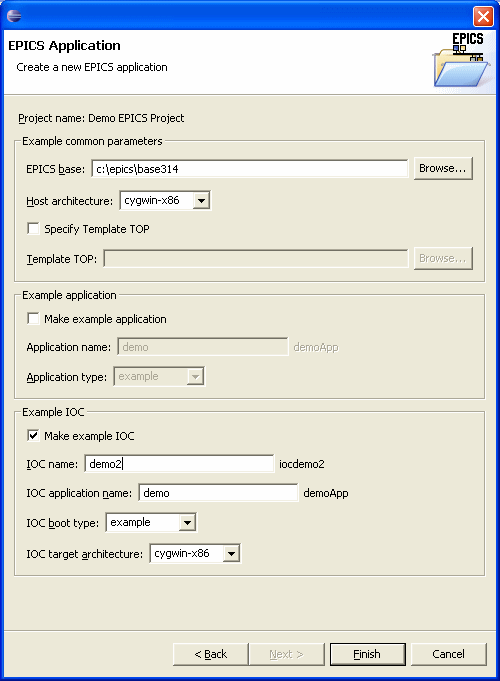Click the IOC name text field
Viewport: 500px width, 681px height.
click(179, 464)
